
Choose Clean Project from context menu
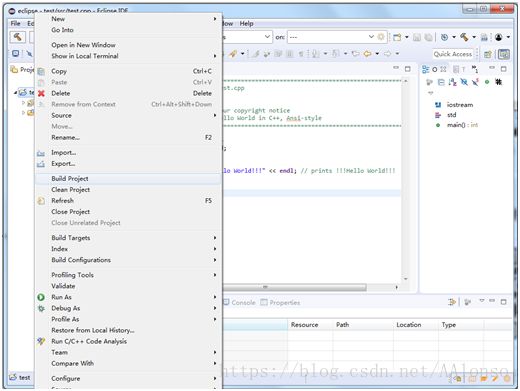point(128,190)
